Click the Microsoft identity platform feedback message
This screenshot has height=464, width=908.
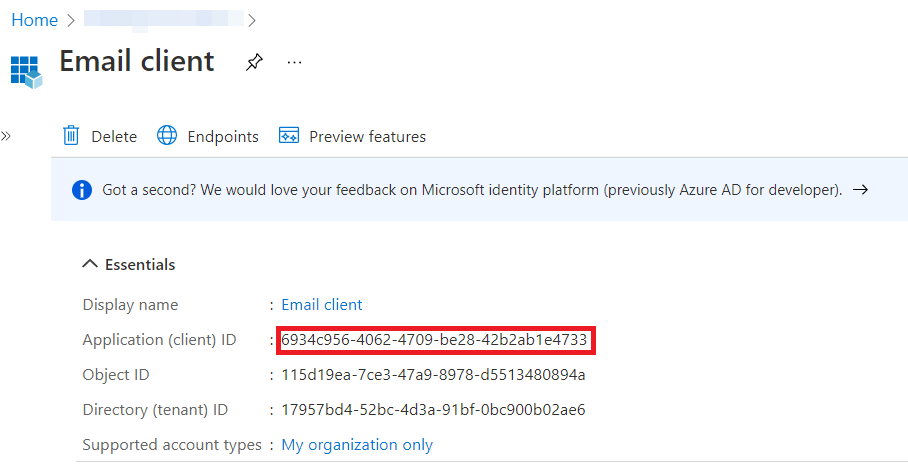tap(472, 189)
